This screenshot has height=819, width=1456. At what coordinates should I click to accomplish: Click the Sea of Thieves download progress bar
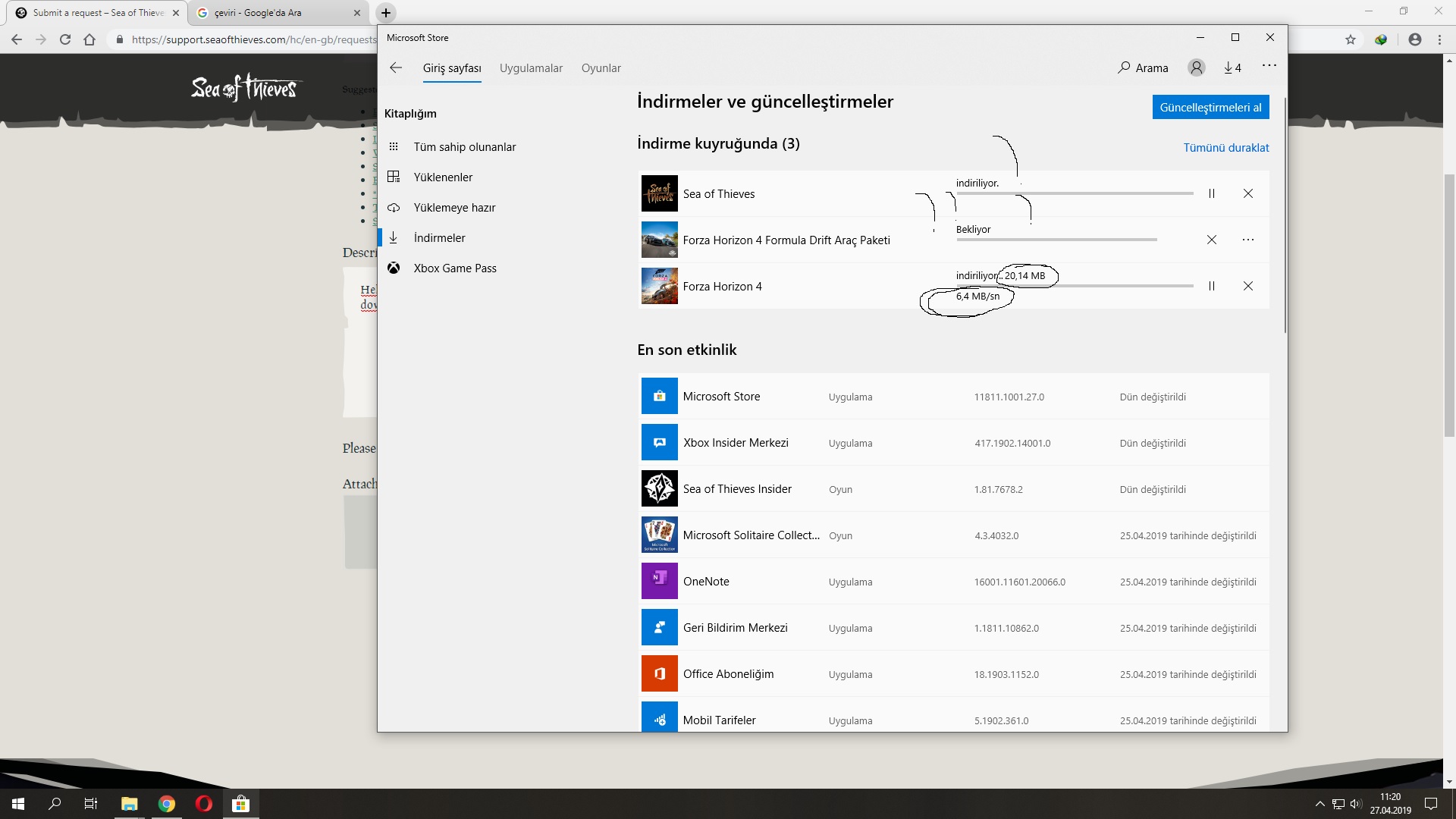1075,193
